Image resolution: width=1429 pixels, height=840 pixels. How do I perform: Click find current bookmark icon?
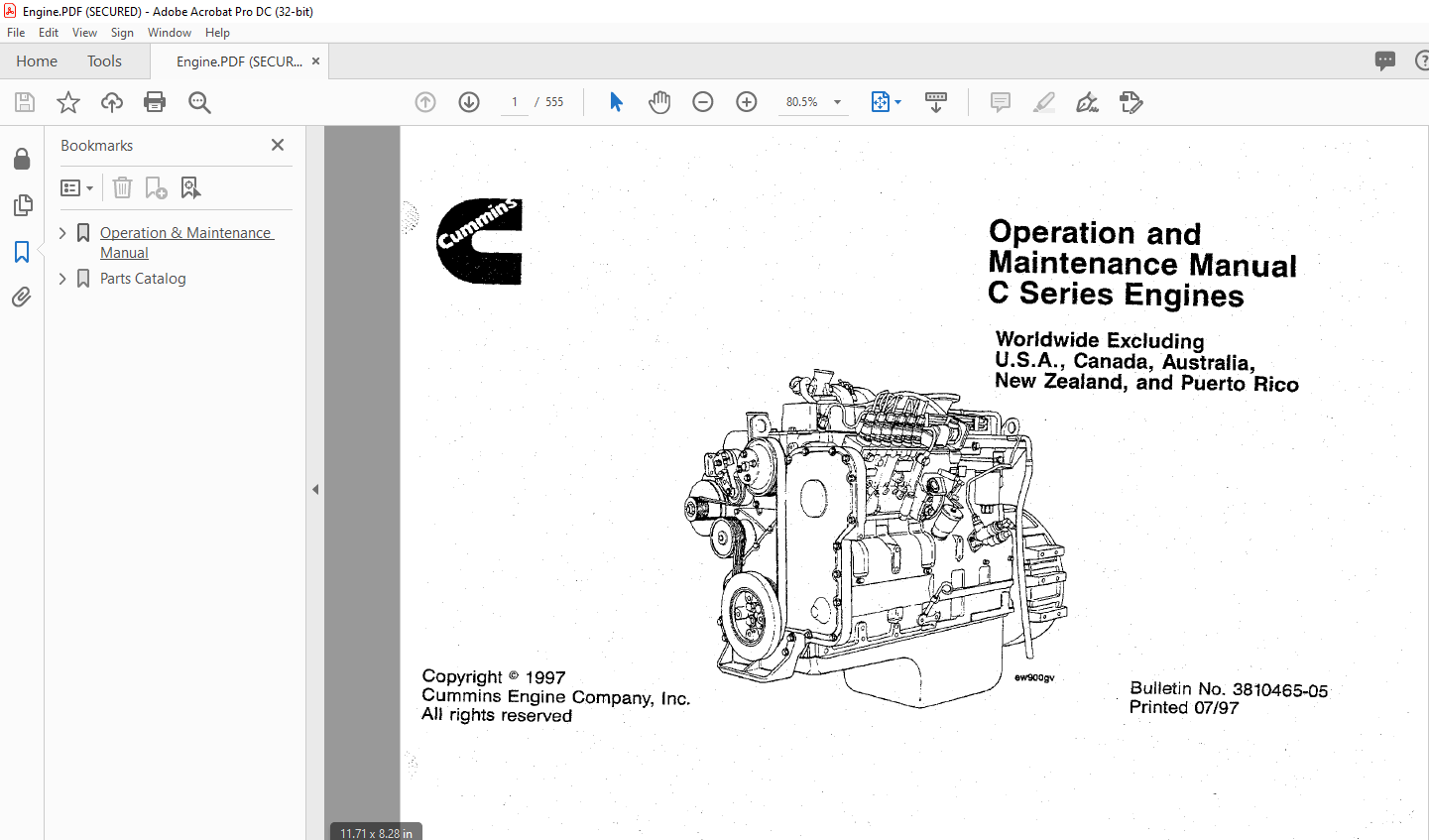click(x=190, y=187)
